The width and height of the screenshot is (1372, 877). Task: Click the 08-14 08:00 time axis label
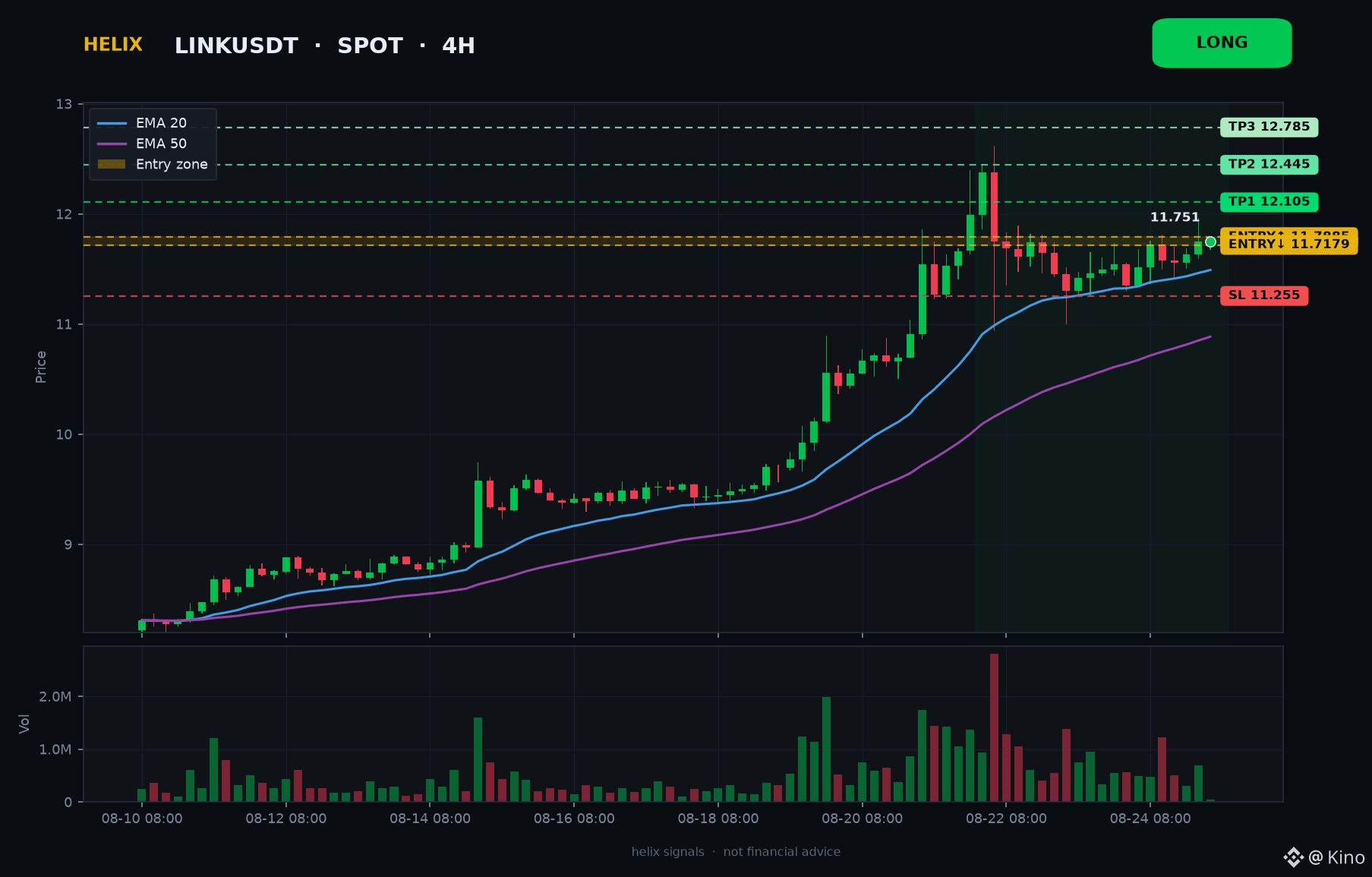[x=430, y=819]
